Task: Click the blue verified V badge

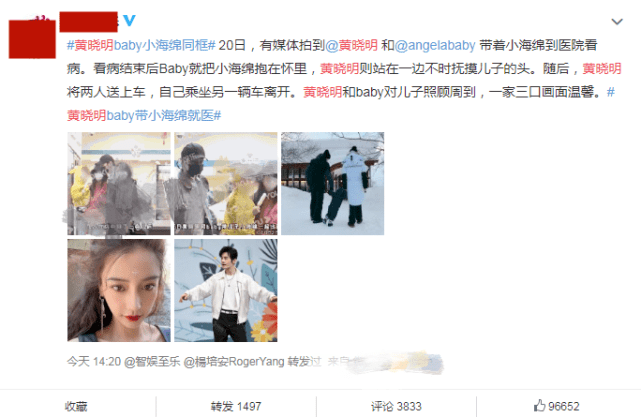Action: tap(129, 20)
